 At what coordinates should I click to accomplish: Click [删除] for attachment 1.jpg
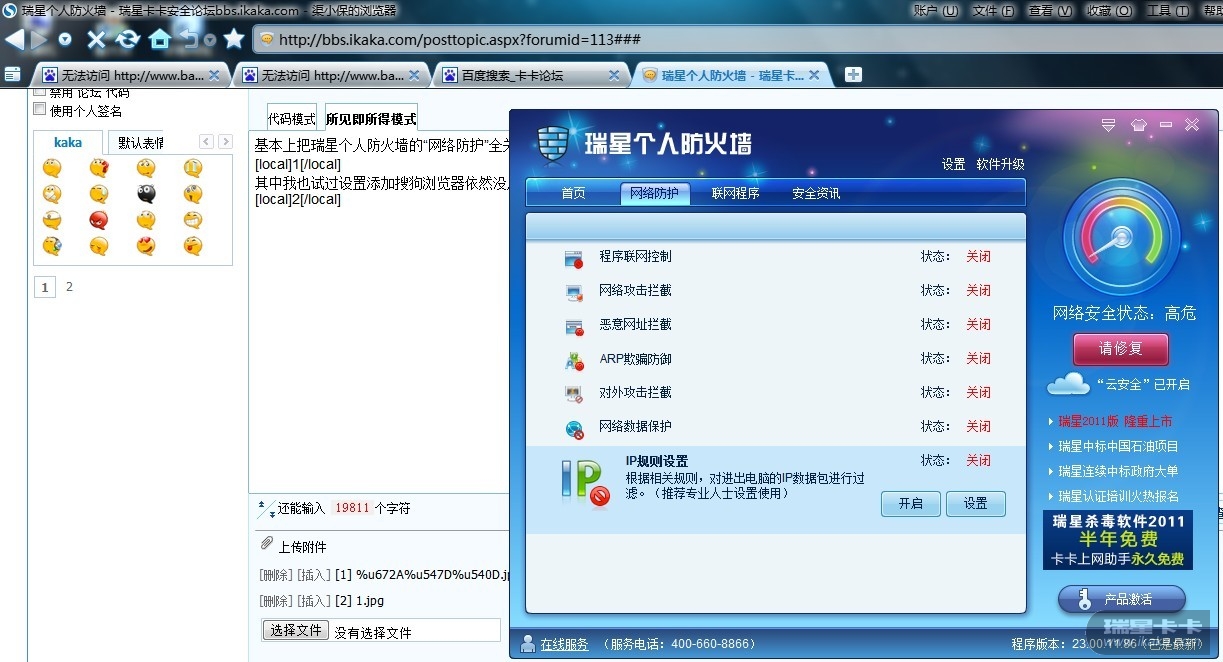[x=275, y=601]
